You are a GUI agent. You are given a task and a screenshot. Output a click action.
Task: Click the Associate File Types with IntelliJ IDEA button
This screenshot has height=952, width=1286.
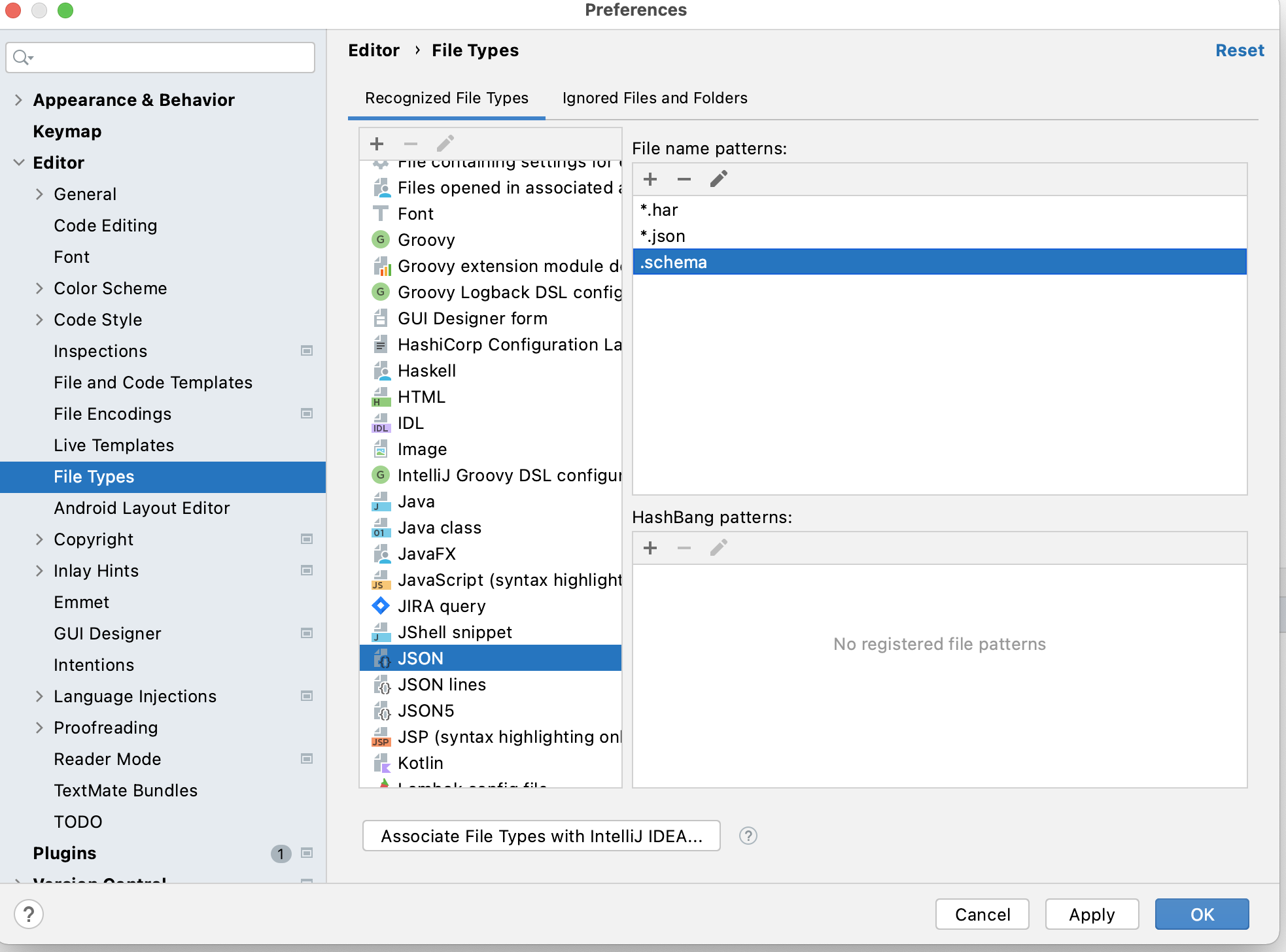541,835
